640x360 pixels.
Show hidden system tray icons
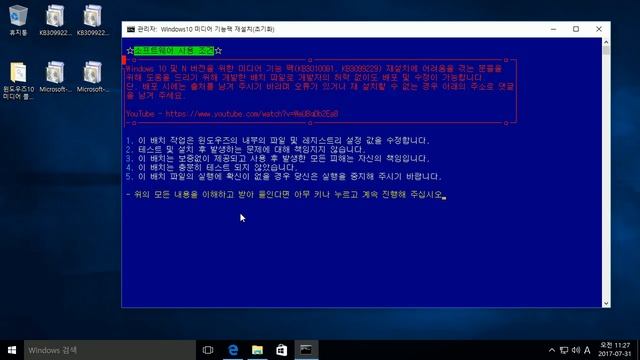click(552, 350)
